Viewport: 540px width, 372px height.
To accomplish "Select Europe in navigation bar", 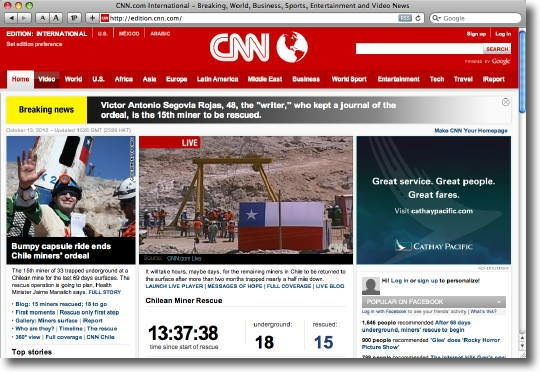I will click(176, 79).
